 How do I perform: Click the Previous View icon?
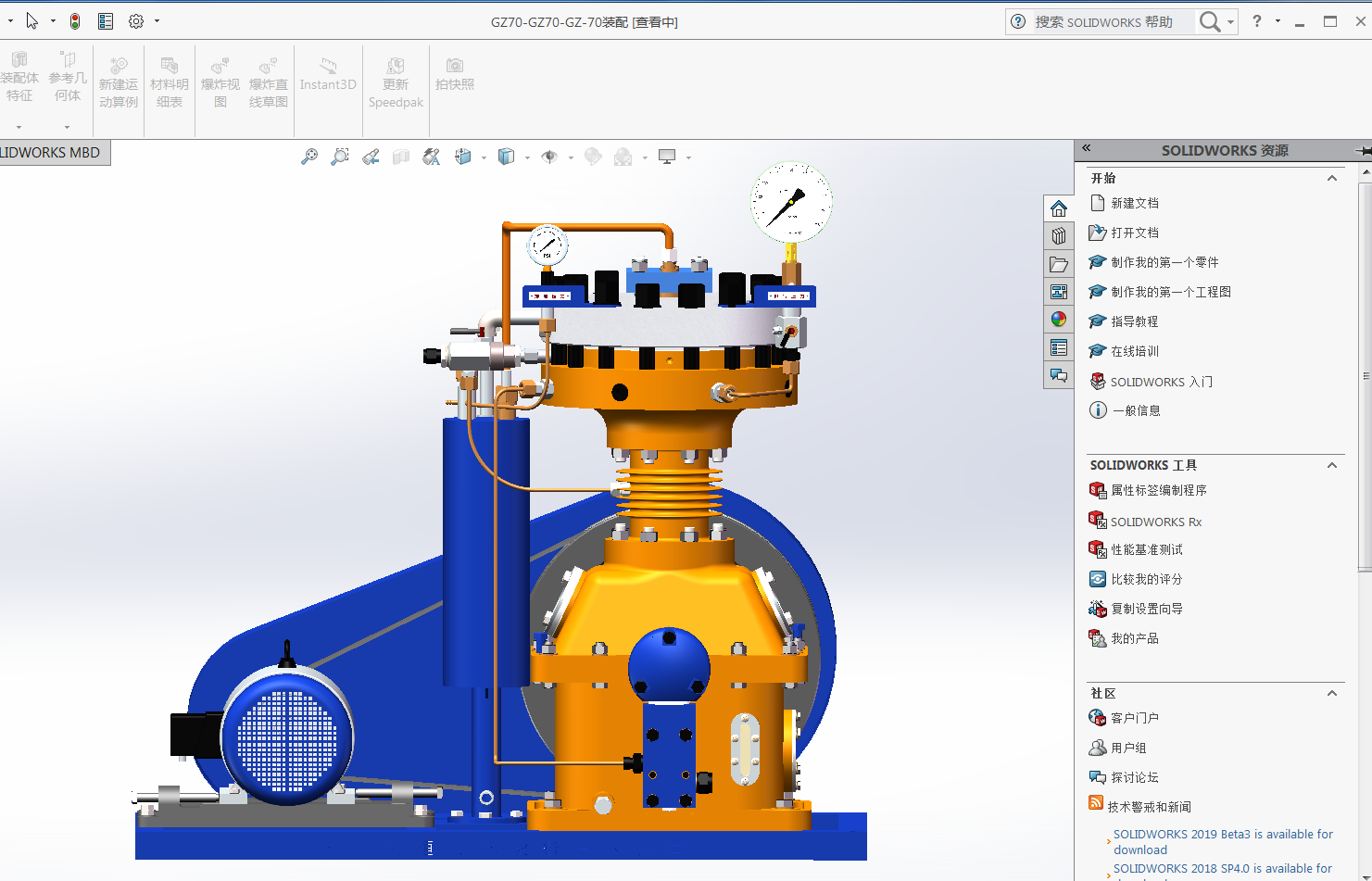pyautogui.click(x=371, y=157)
